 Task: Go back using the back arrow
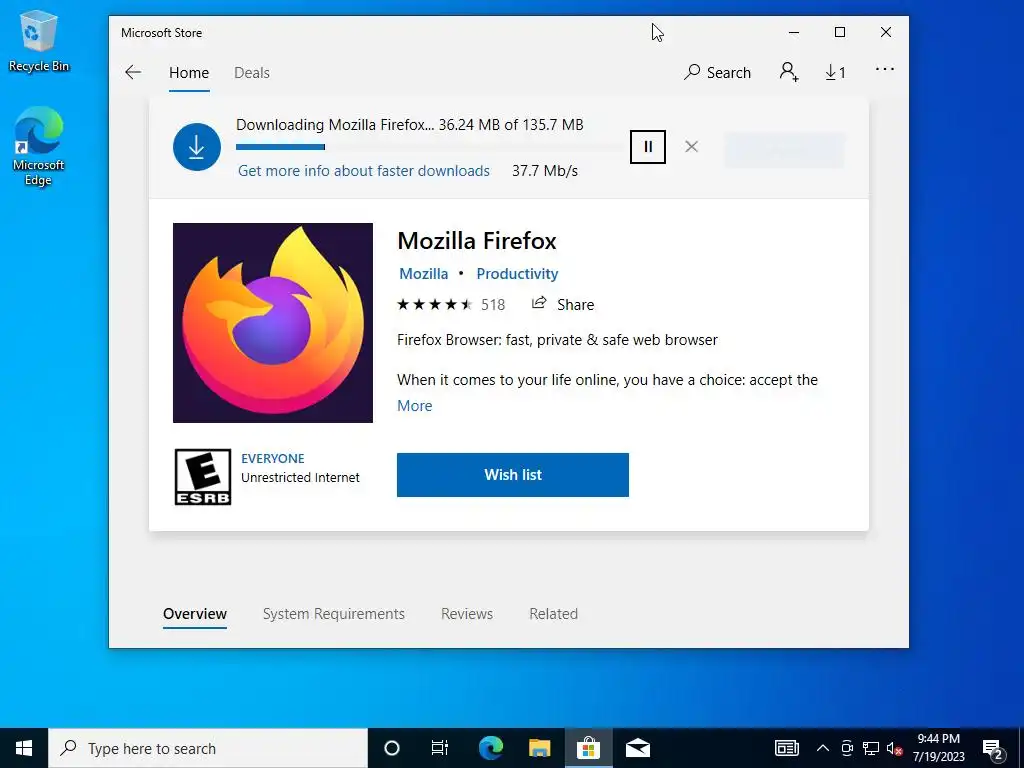click(133, 72)
